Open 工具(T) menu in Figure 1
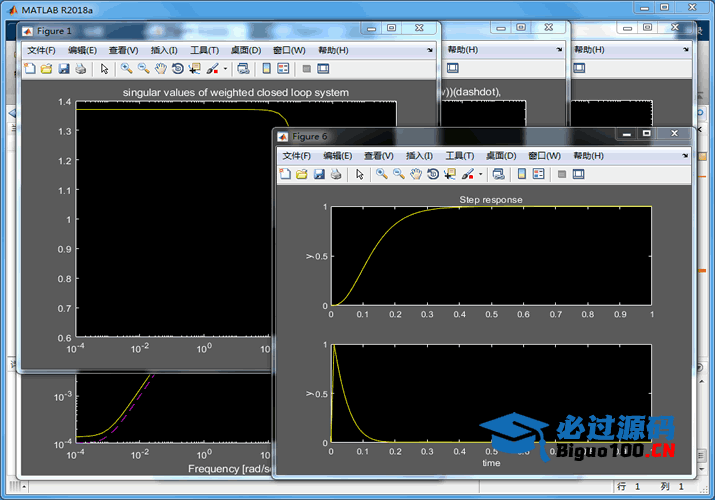 204,50
